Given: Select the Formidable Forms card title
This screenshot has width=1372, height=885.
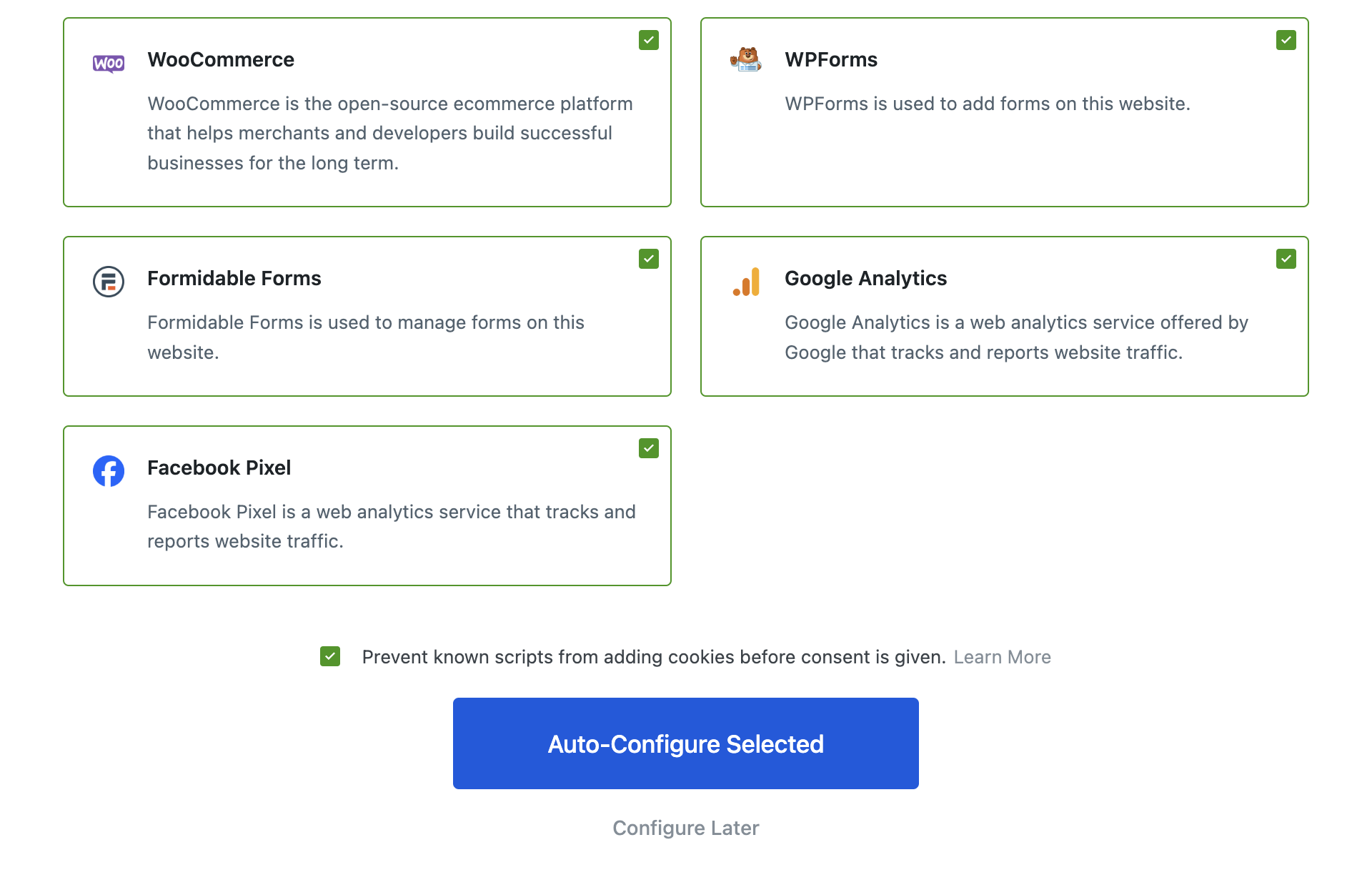Looking at the screenshot, I should [234, 278].
